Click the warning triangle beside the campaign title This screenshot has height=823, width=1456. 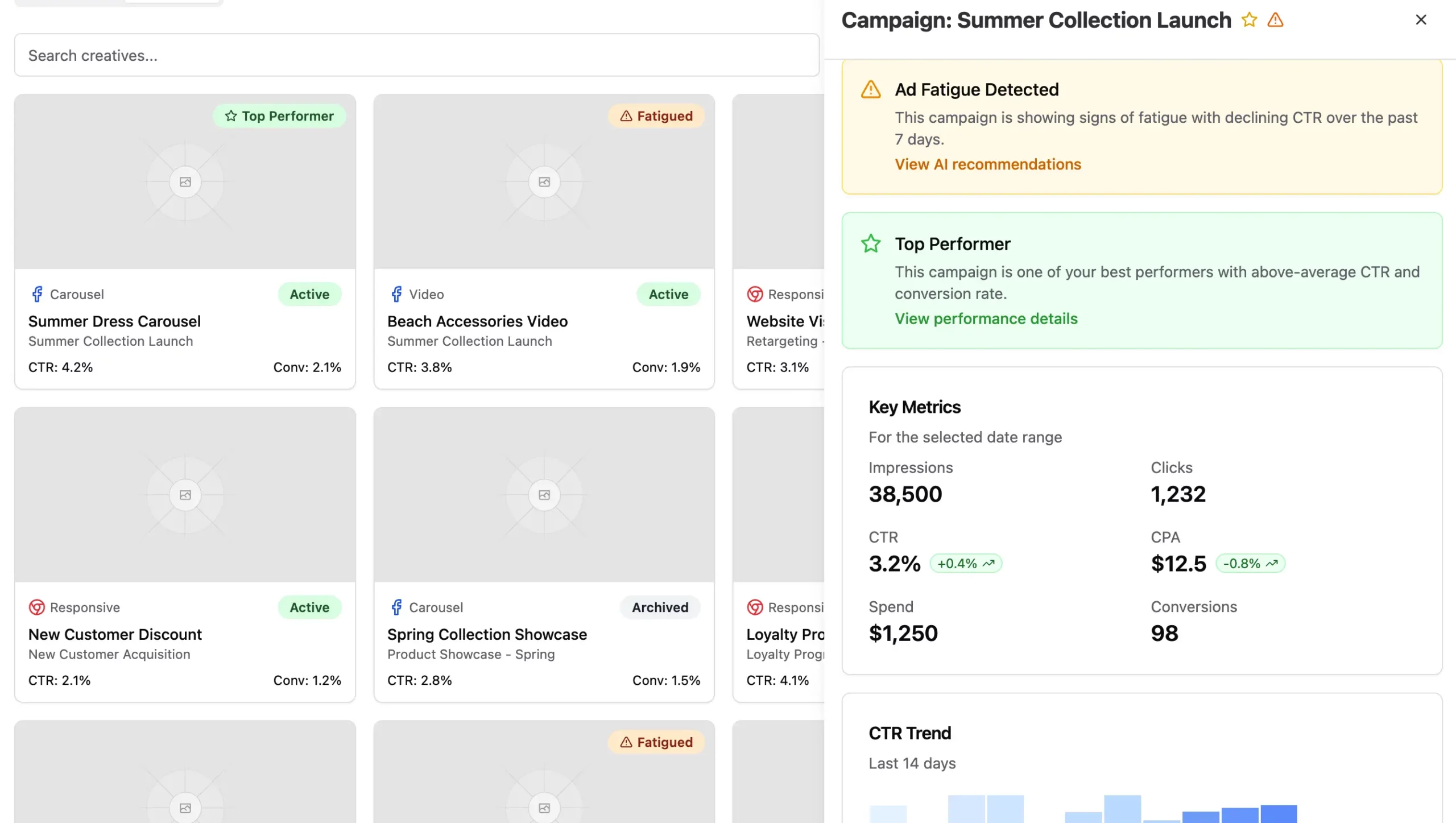[1275, 20]
